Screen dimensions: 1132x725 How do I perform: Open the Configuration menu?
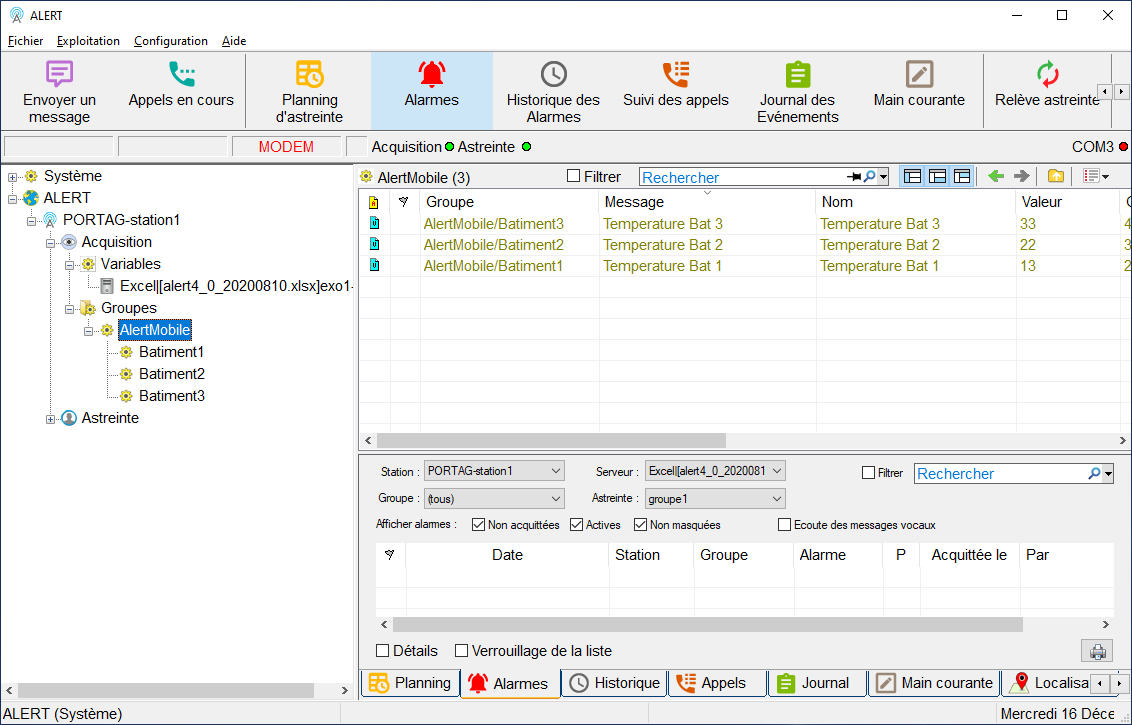click(x=171, y=41)
